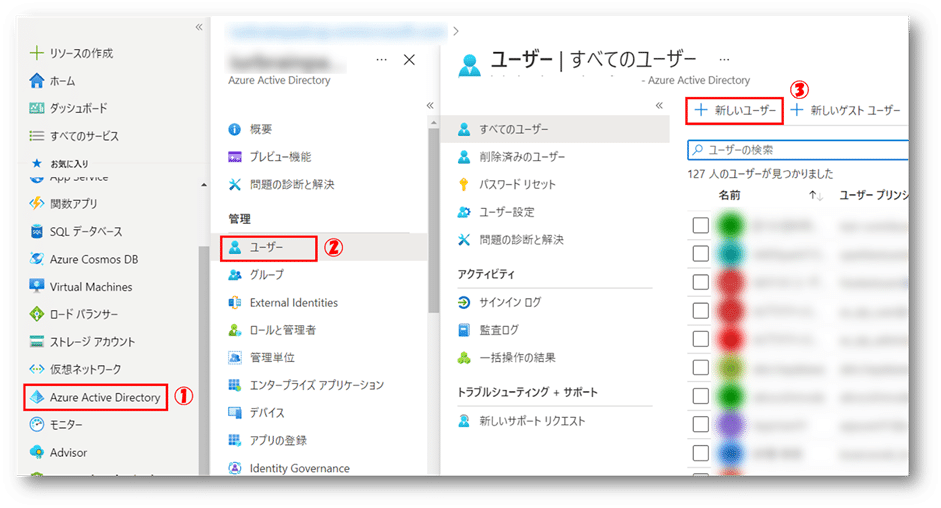Open the ellipsis menu in the Directory blade header
Screen dimensions: 941x508
tap(381, 59)
